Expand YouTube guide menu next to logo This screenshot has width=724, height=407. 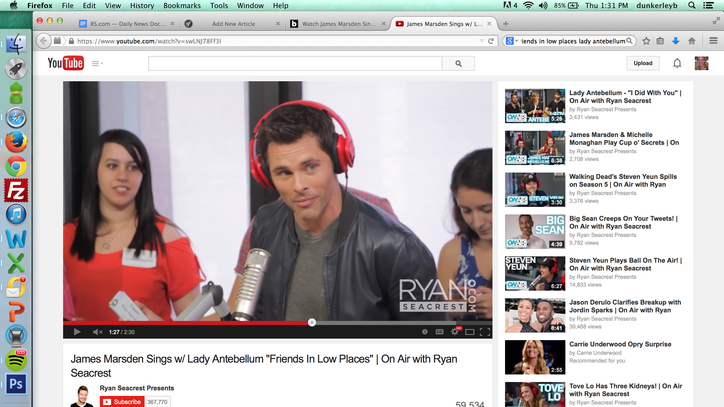click(97, 63)
